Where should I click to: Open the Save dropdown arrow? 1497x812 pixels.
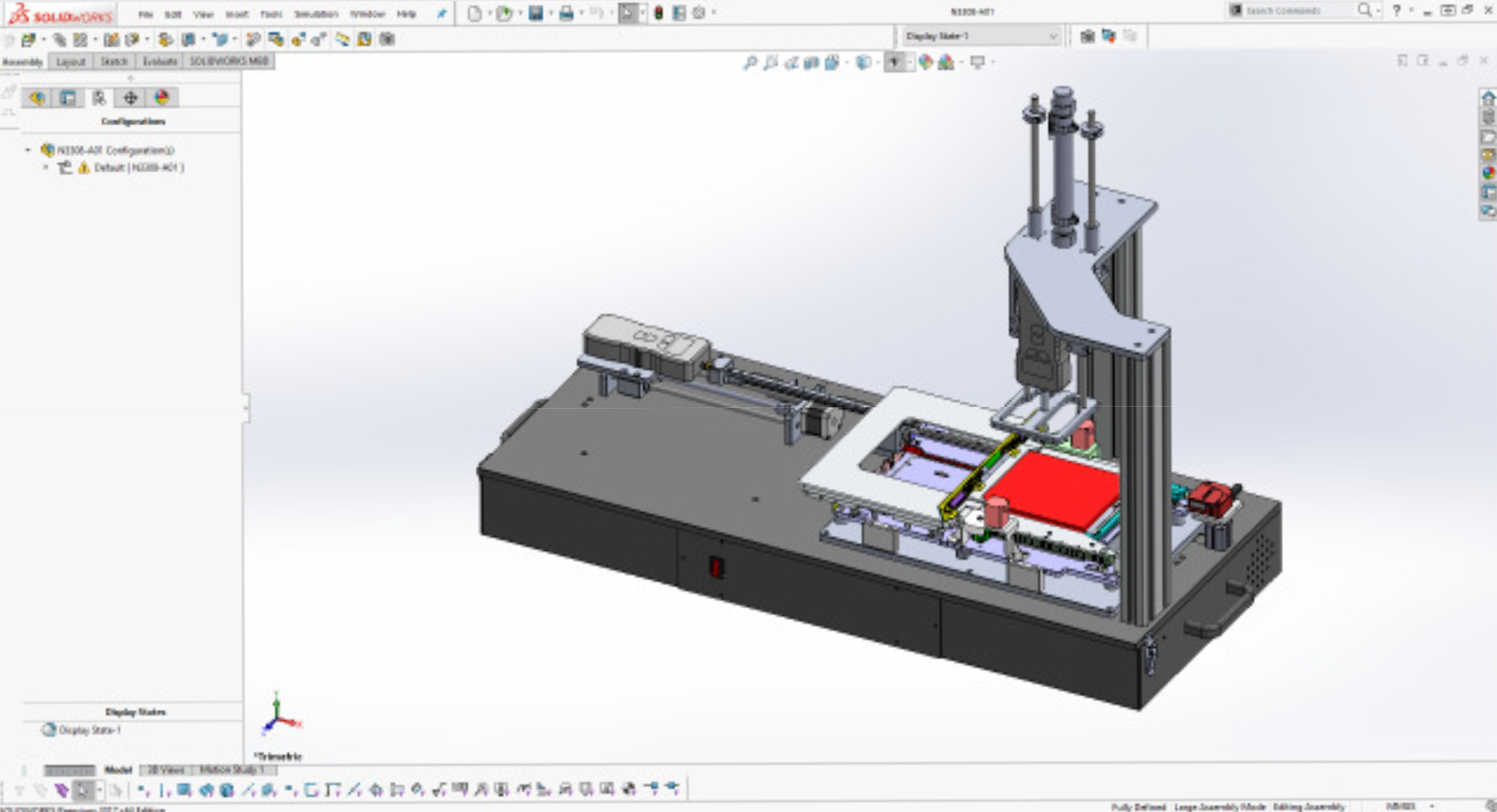[550, 13]
